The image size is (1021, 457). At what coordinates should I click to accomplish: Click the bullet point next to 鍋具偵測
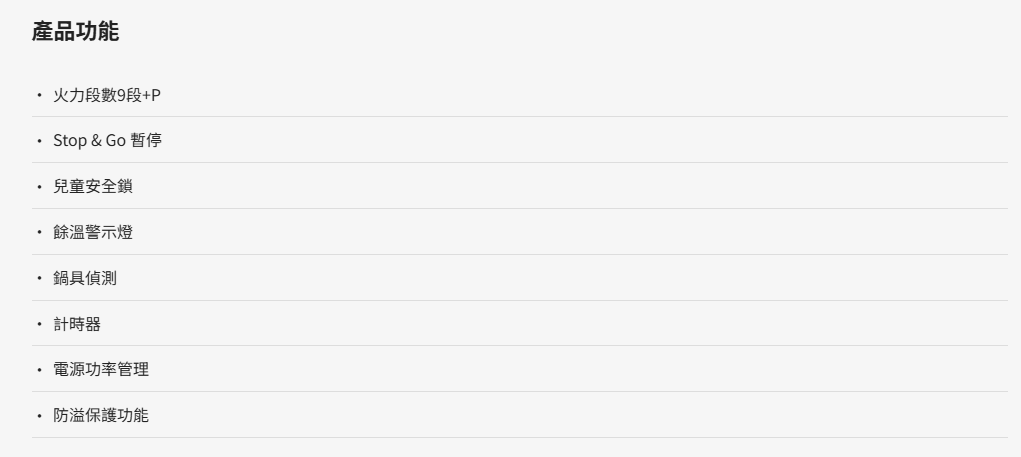click(39, 279)
